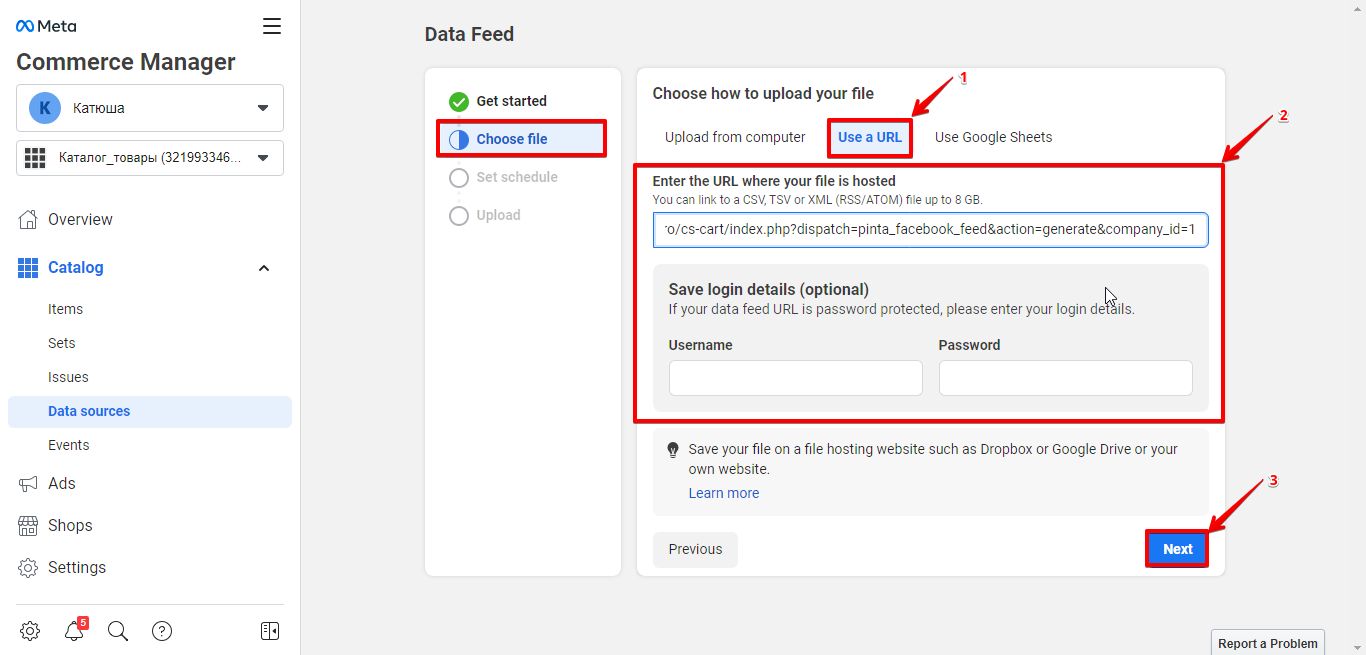Click the Commerce Manager title
Screen dimensions: 1366x655
coord(126,62)
